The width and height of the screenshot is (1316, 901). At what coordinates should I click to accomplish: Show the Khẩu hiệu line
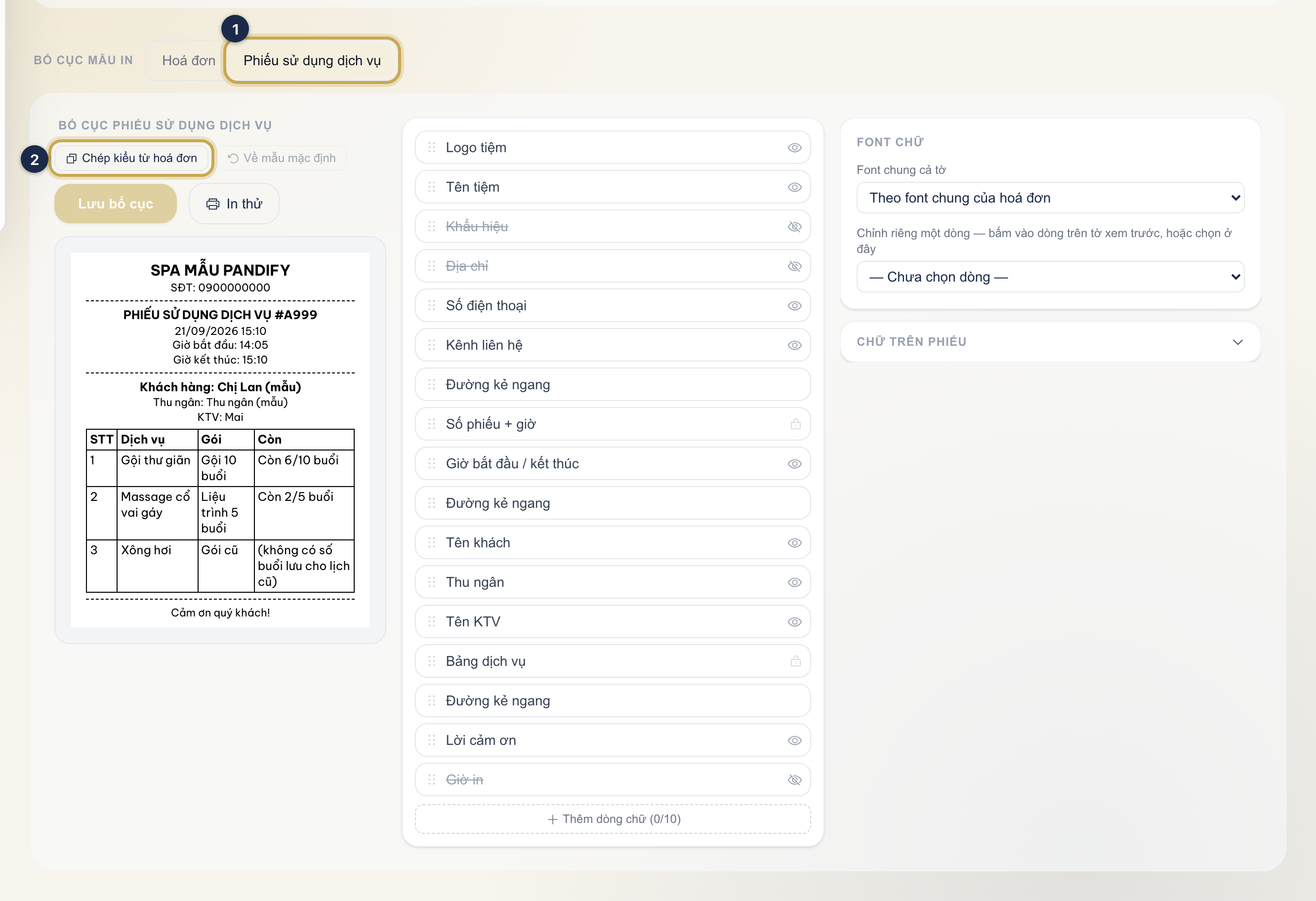click(x=794, y=227)
